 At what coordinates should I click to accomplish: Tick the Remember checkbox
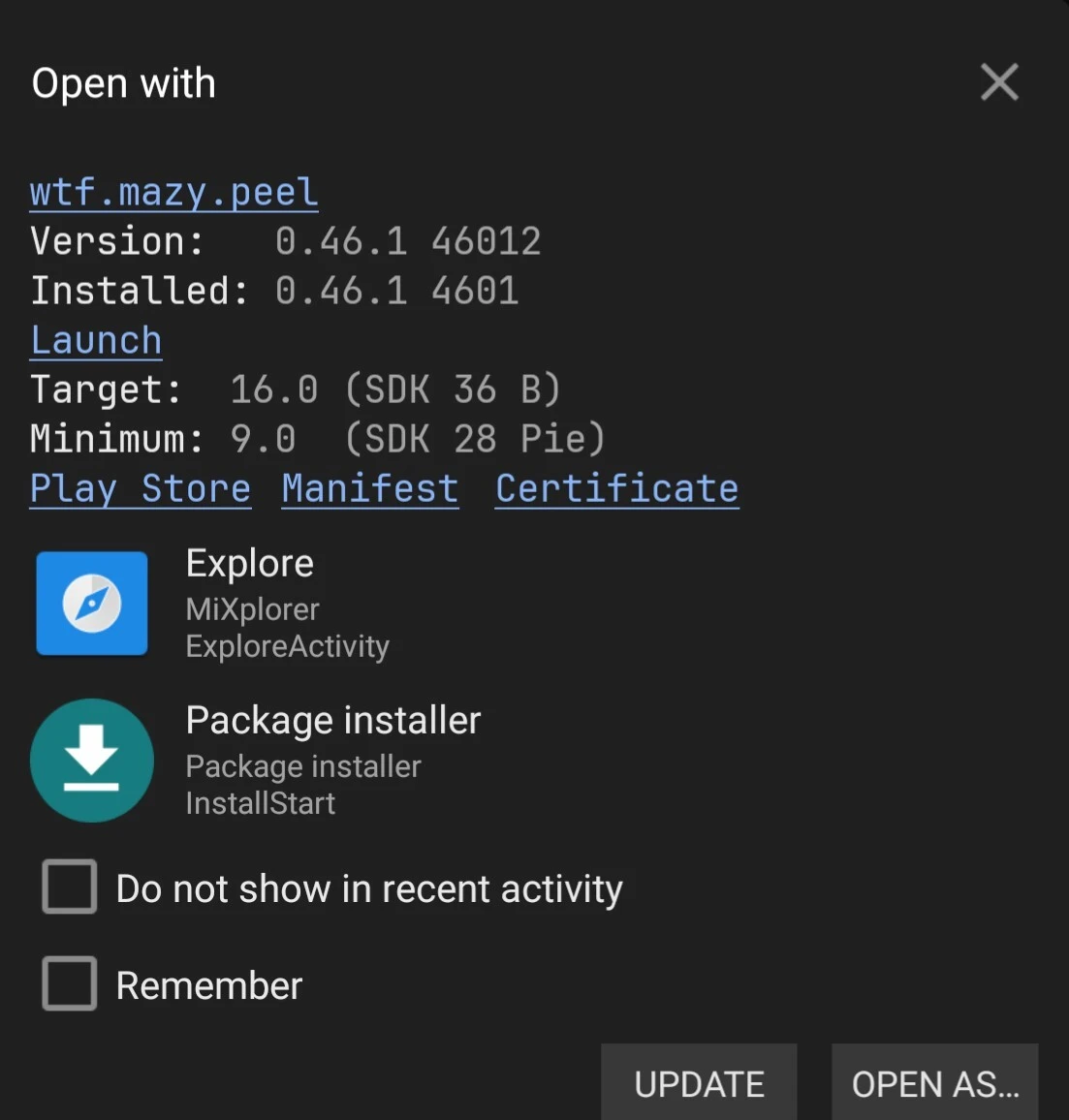pyautogui.click(x=70, y=983)
